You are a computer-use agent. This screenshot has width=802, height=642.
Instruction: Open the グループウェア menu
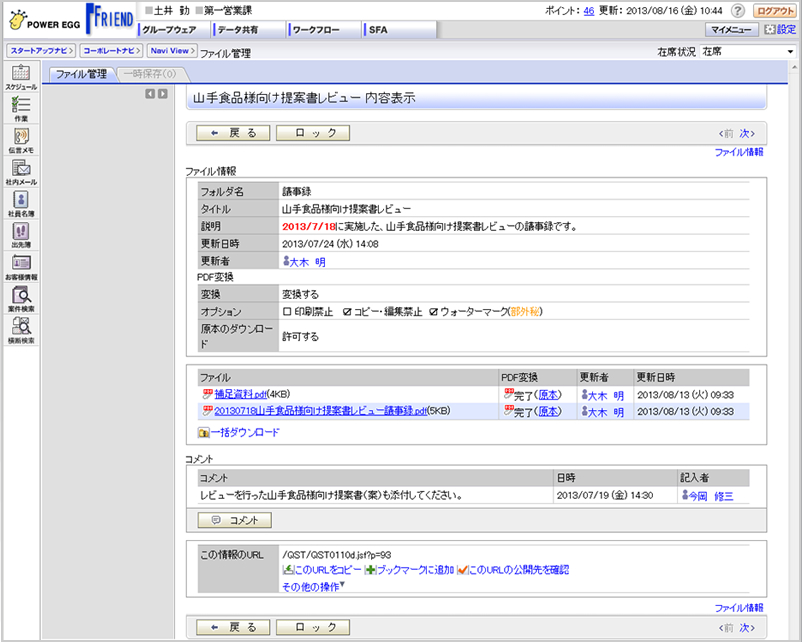click(x=175, y=30)
